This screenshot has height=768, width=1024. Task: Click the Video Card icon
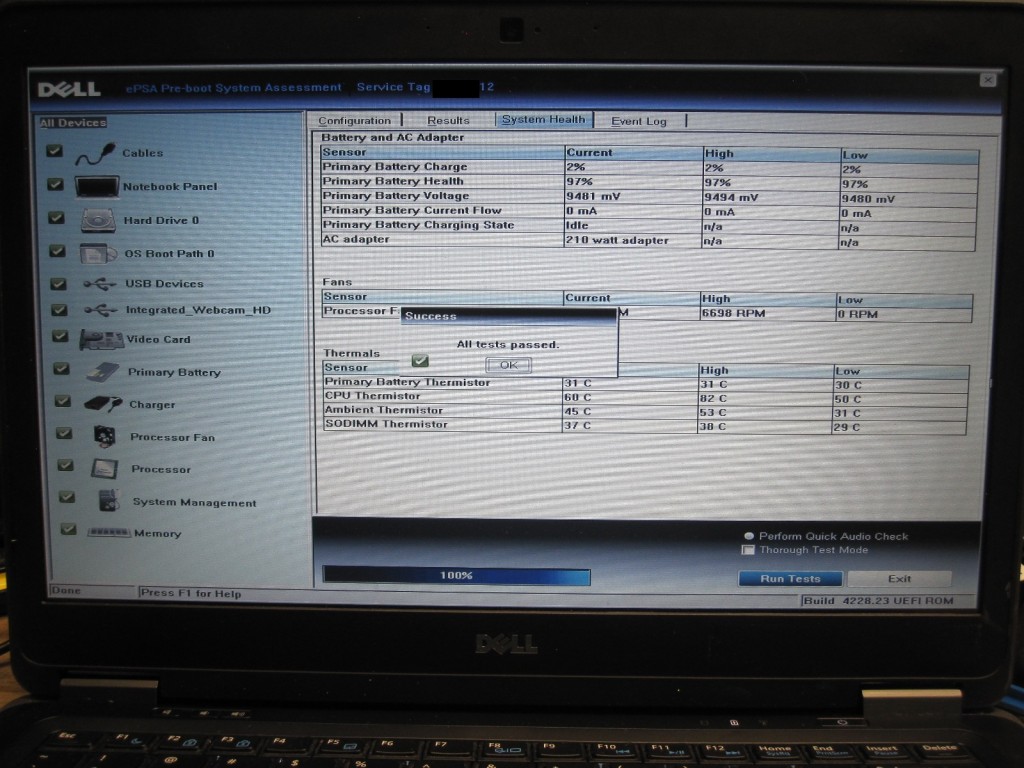101,340
